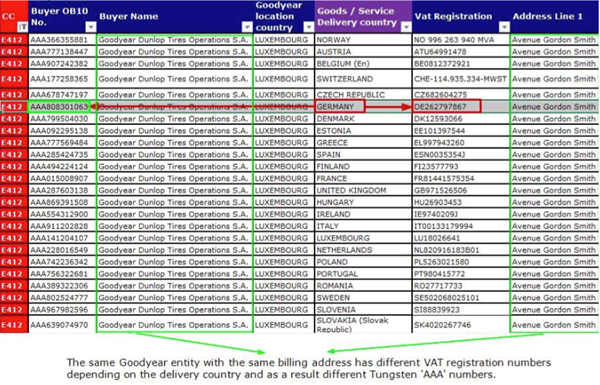Expand the Vat Registration filter dropdown
Screen dimensions: 600x385
(504, 27)
